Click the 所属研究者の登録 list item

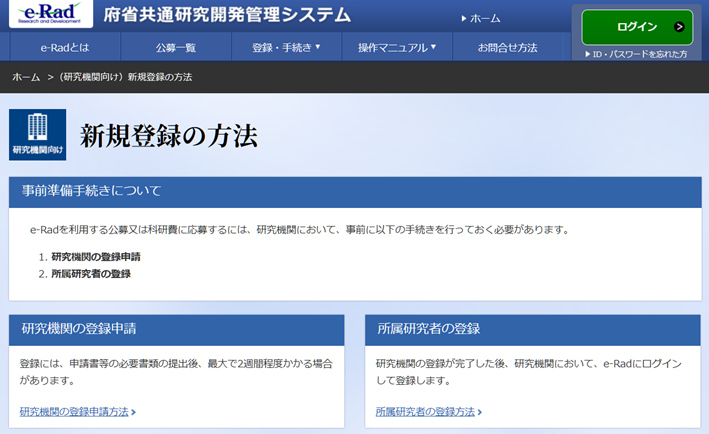[x=90, y=273]
